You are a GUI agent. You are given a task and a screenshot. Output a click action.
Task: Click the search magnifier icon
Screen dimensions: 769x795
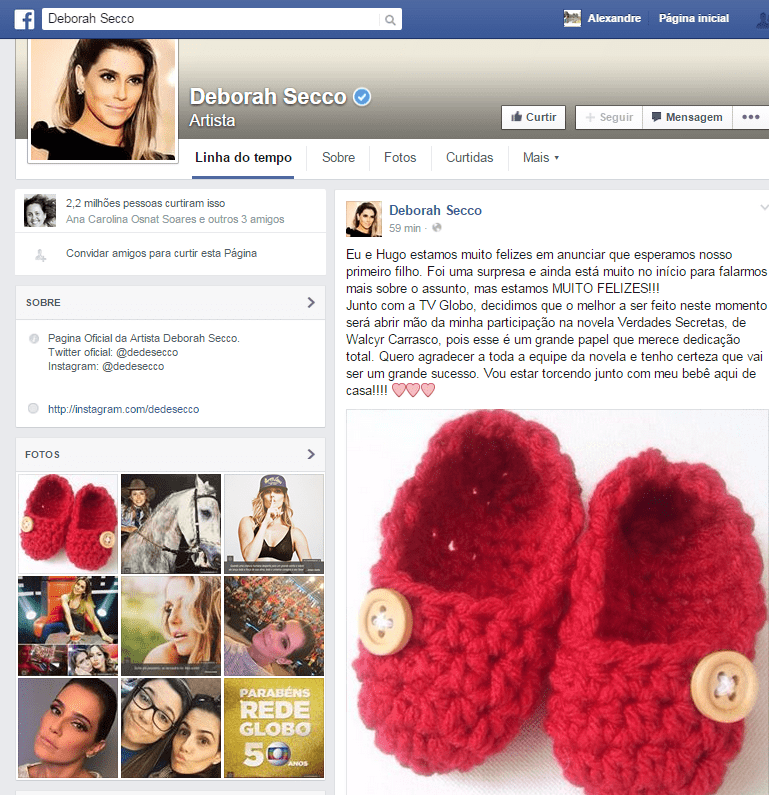click(x=390, y=20)
